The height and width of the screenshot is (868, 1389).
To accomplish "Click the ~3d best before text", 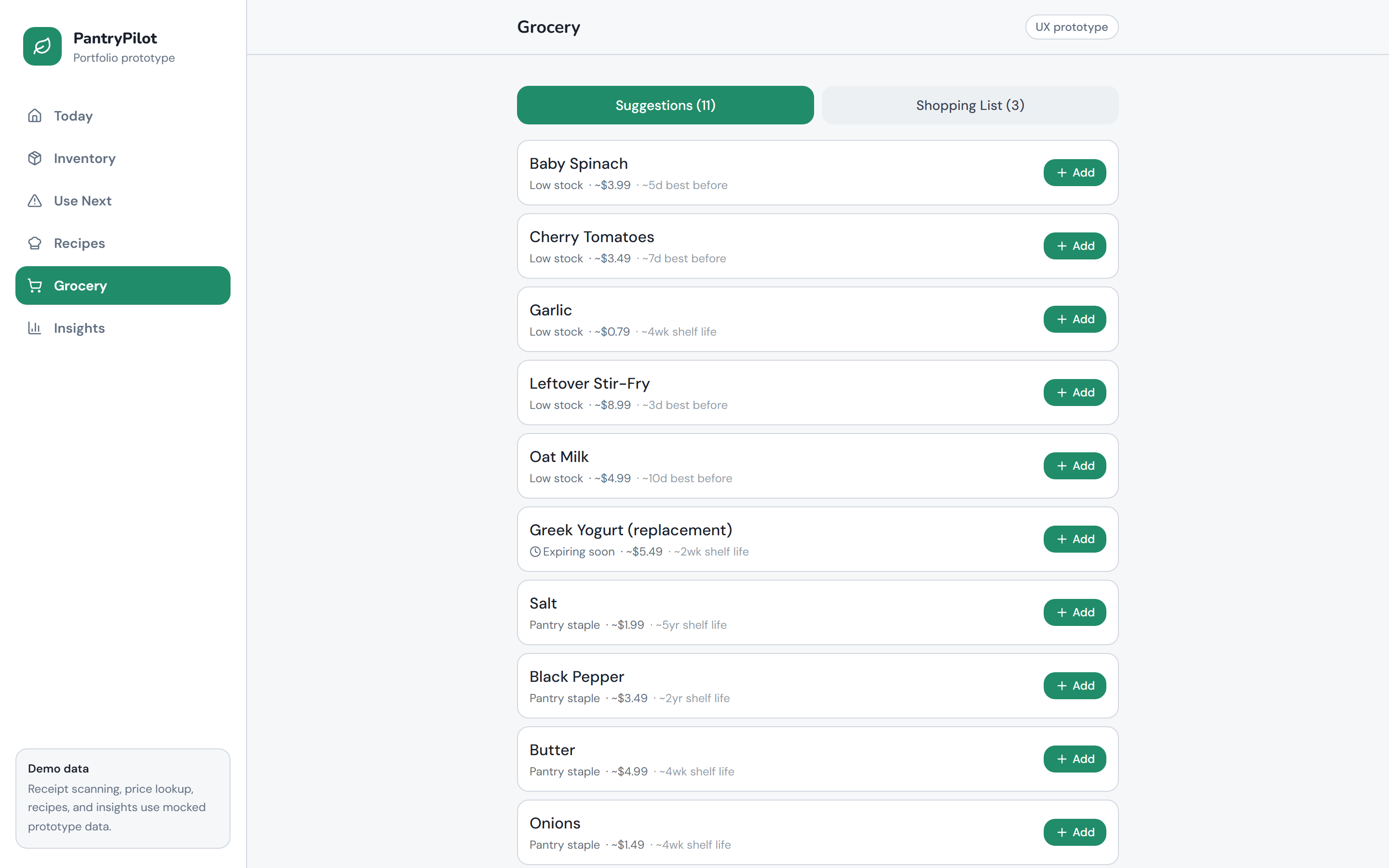I will click(x=685, y=405).
